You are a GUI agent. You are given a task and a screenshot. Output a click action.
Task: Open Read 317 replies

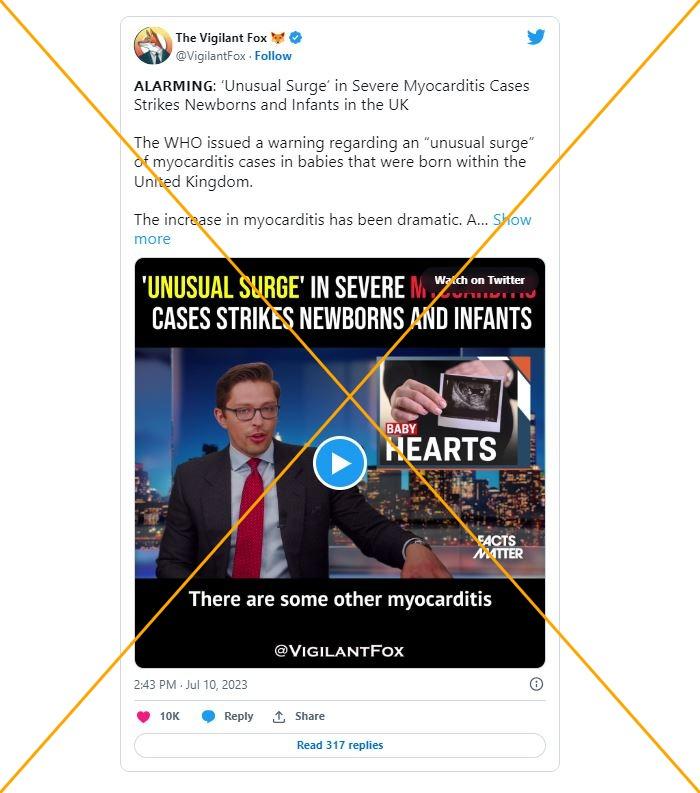340,745
